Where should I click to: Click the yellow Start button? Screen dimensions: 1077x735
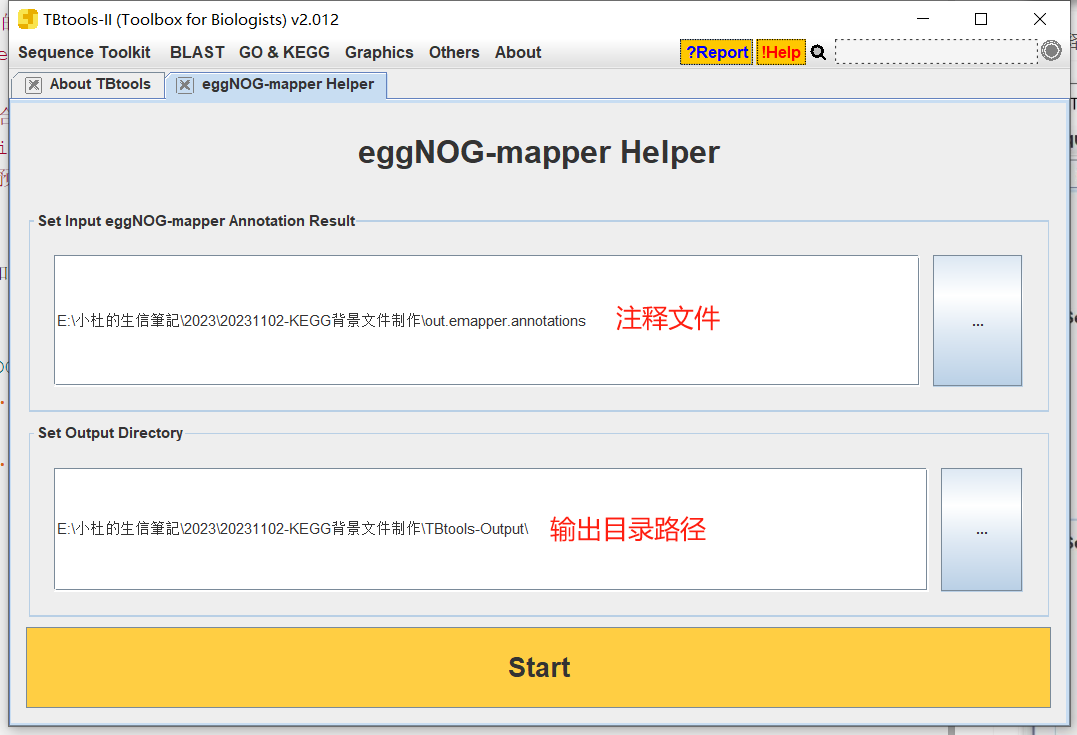coord(538,668)
